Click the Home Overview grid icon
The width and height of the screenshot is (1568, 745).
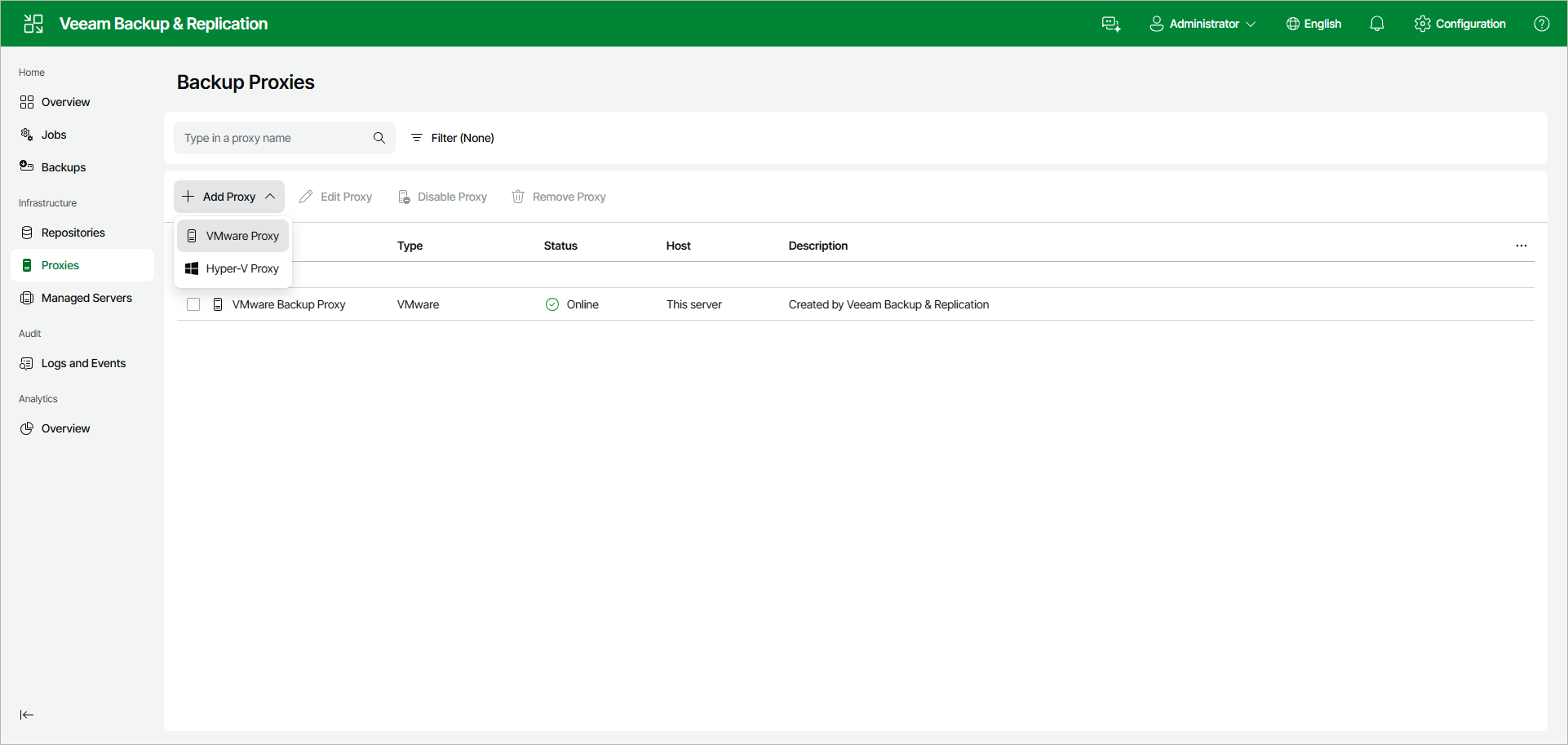(27, 102)
